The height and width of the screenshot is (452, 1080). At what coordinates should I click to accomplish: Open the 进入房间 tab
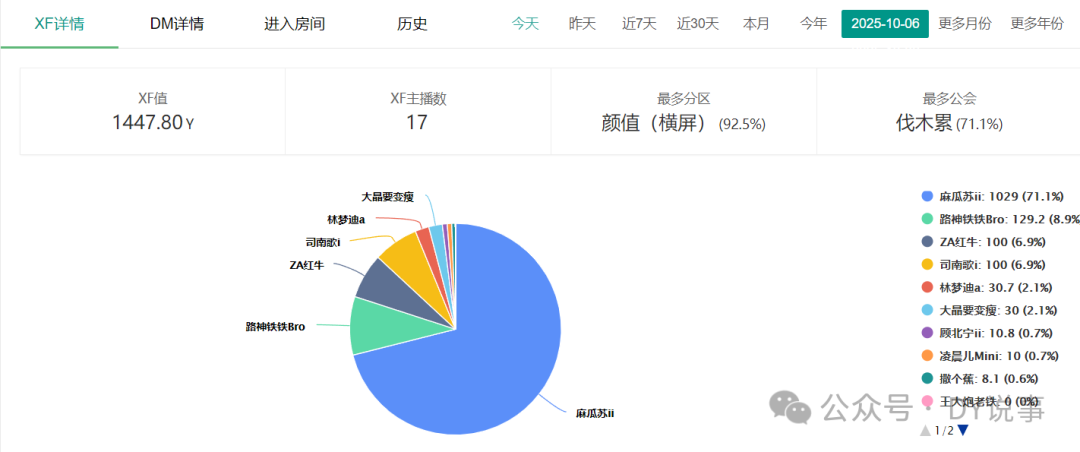point(294,24)
